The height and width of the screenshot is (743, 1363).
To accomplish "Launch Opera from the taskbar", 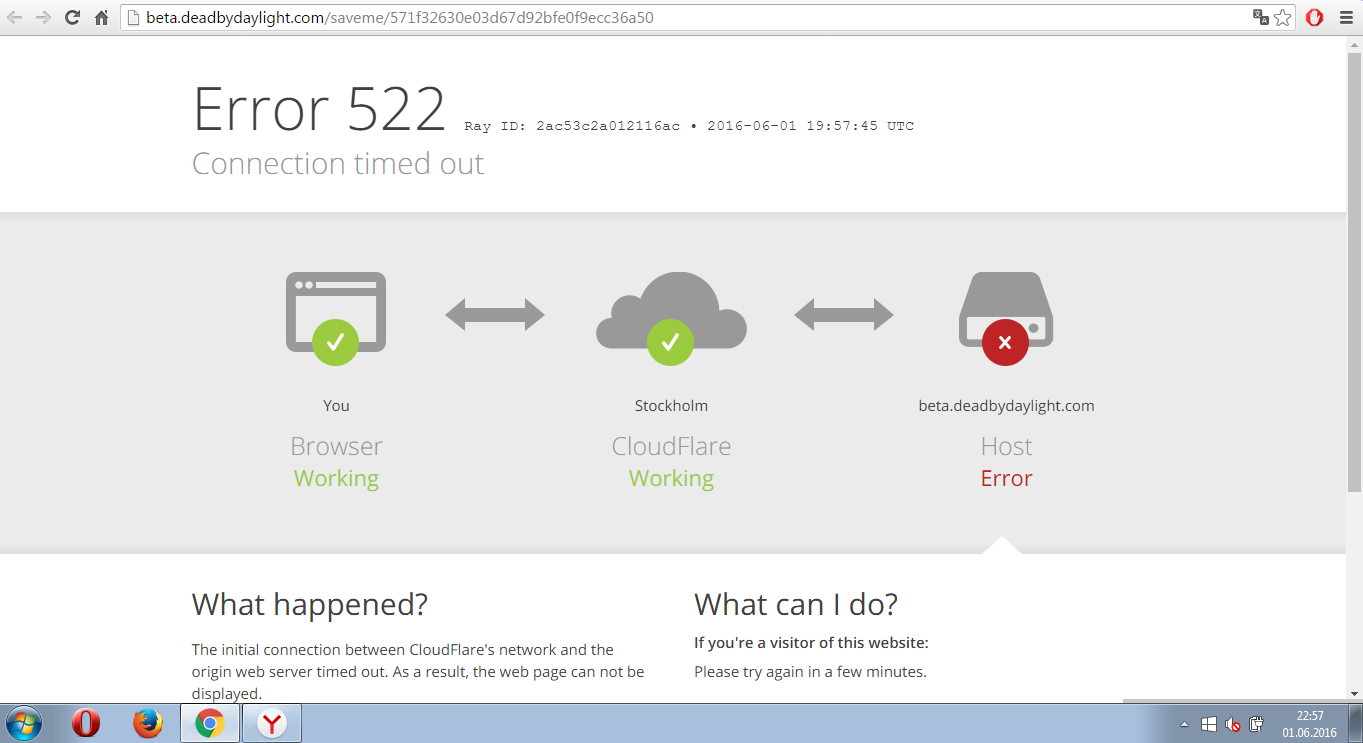I will click(x=86, y=723).
